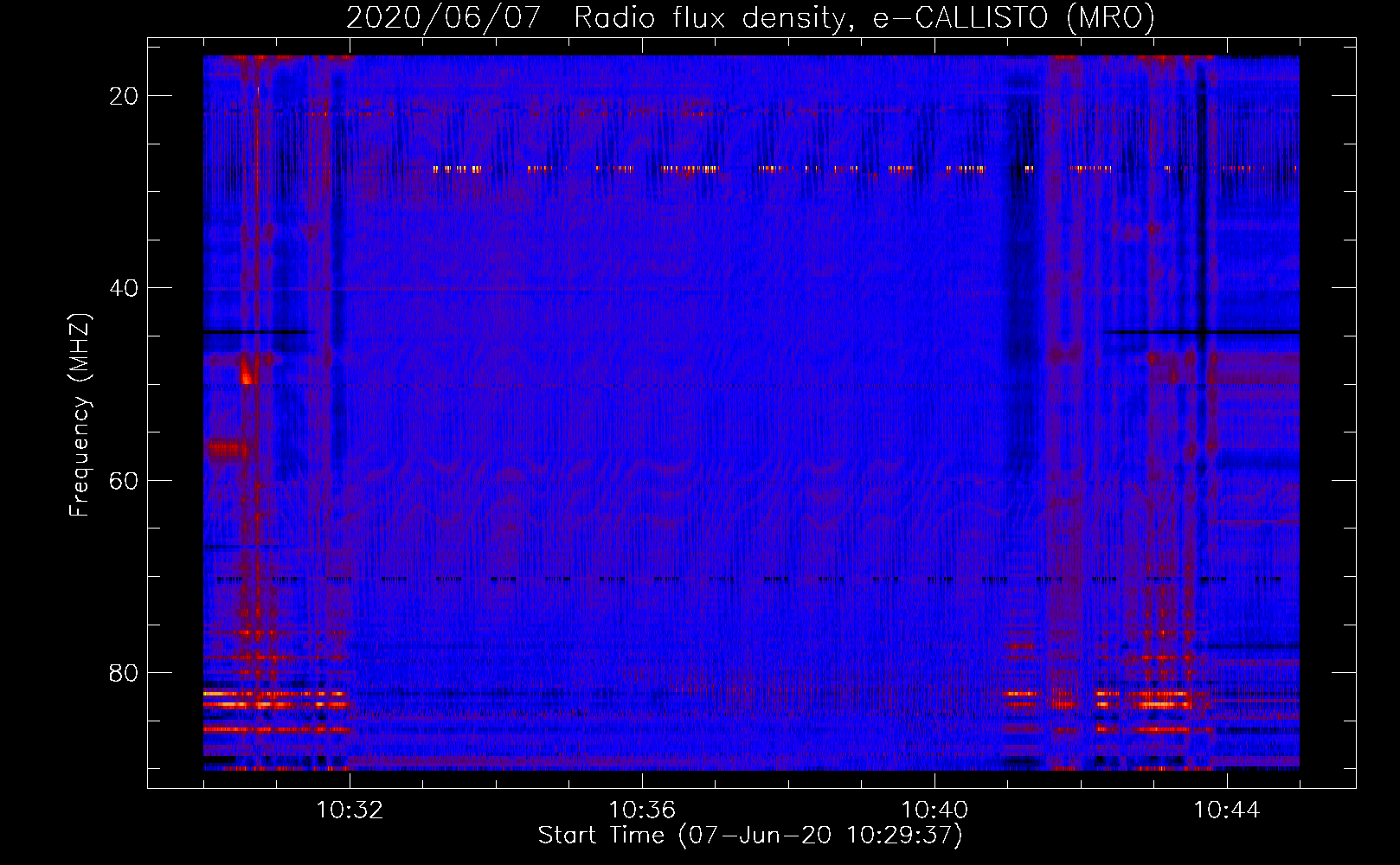Click the 40 frequency tick label
Viewport: 1400px width, 865px height.
124,288
